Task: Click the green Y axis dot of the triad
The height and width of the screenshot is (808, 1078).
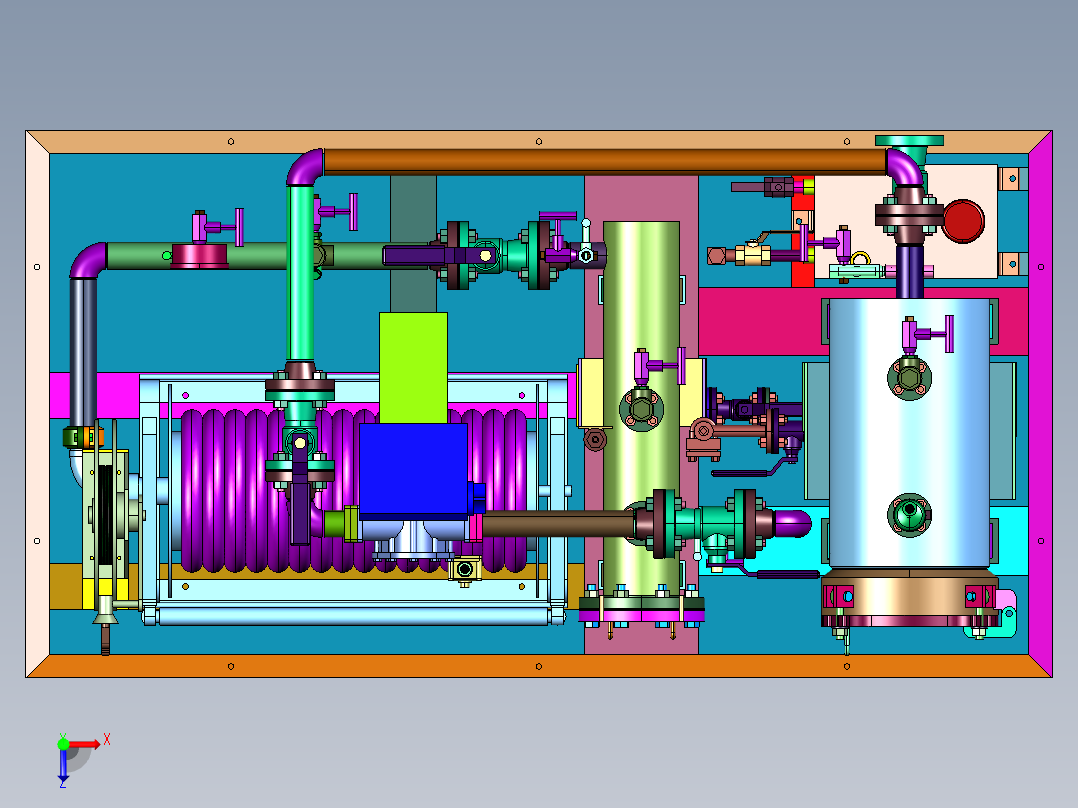Action: pos(63,743)
